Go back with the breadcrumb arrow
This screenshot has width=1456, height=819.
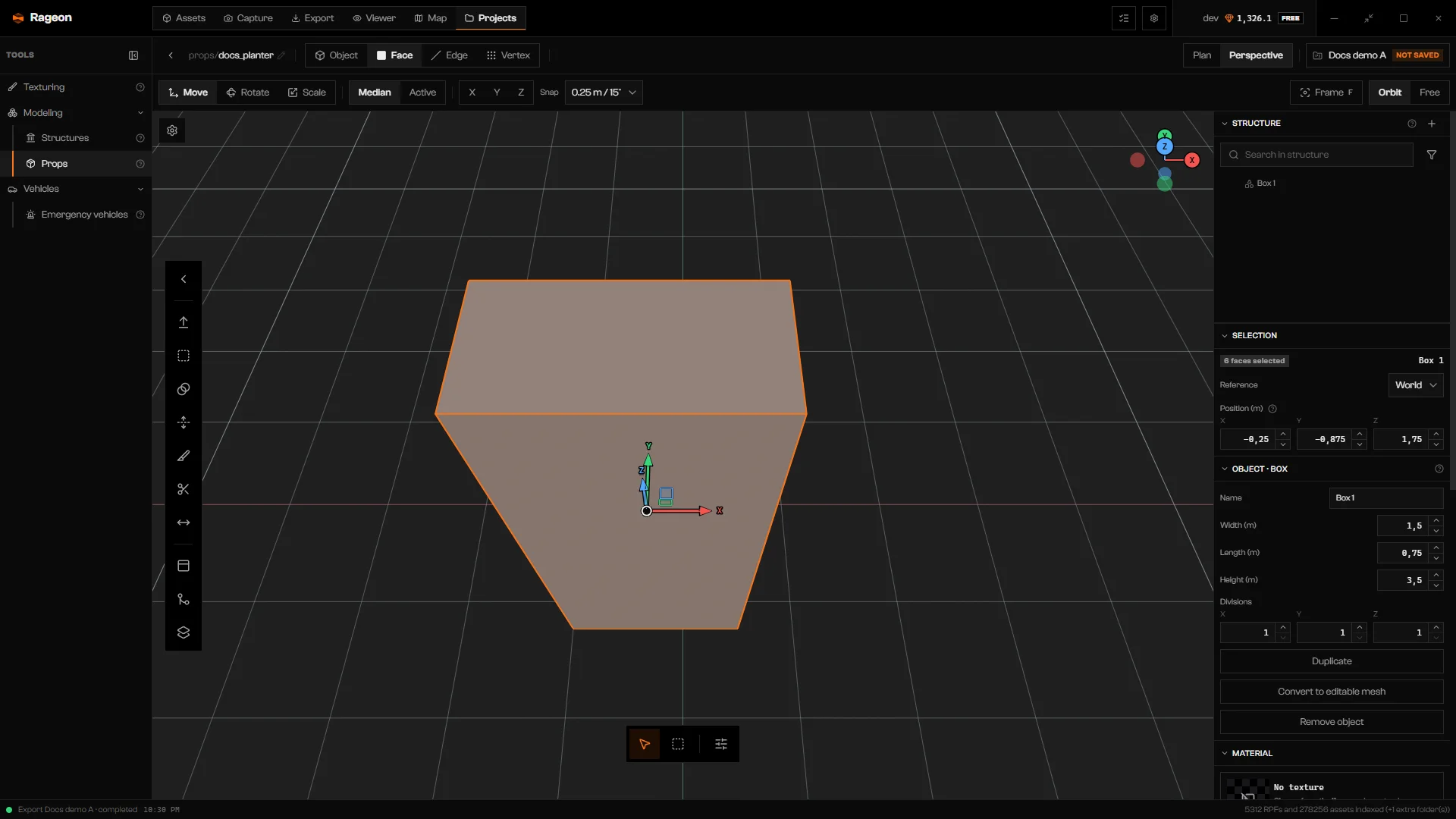point(171,55)
